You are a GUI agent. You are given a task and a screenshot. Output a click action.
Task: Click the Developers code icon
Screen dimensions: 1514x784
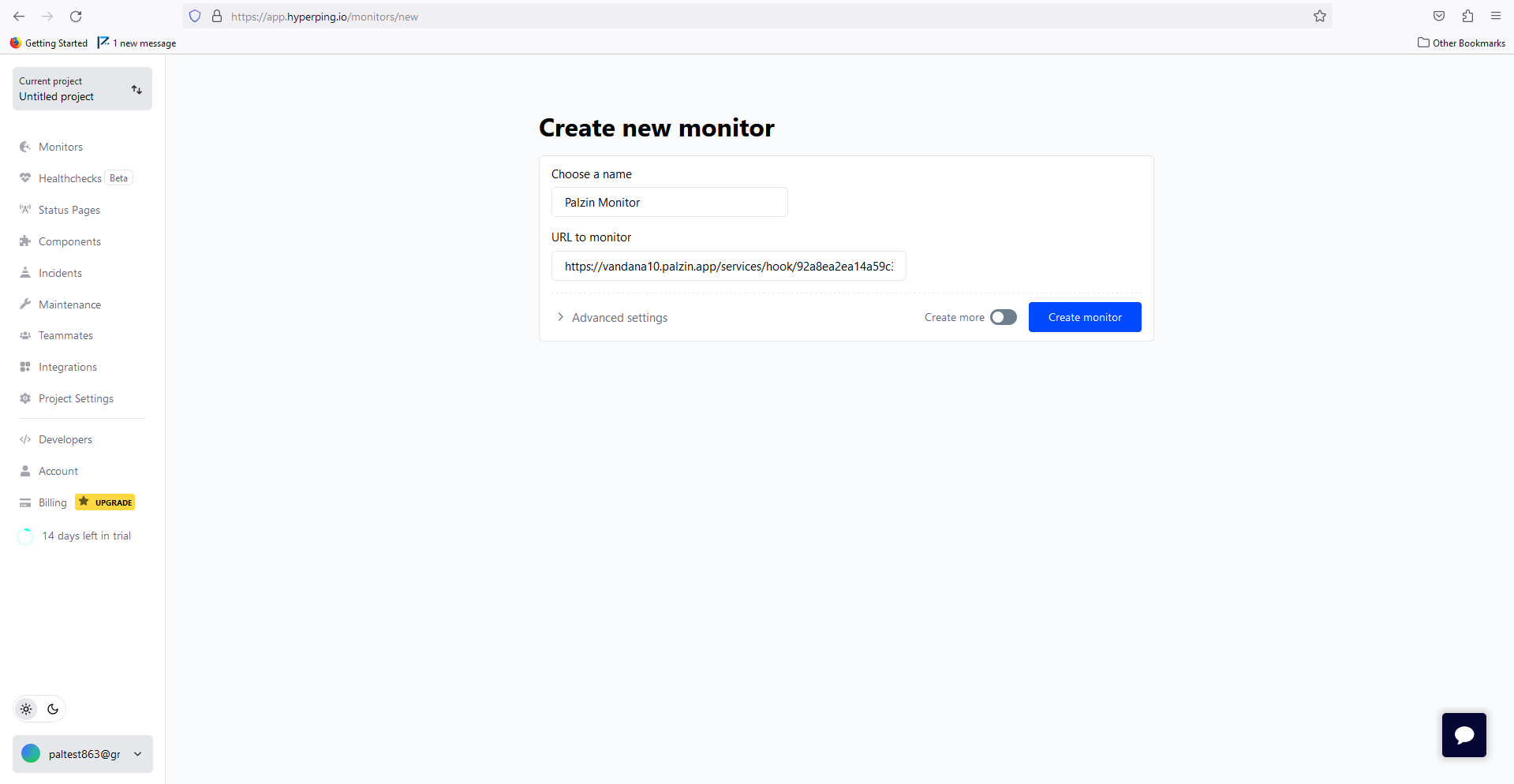coord(25,439)
